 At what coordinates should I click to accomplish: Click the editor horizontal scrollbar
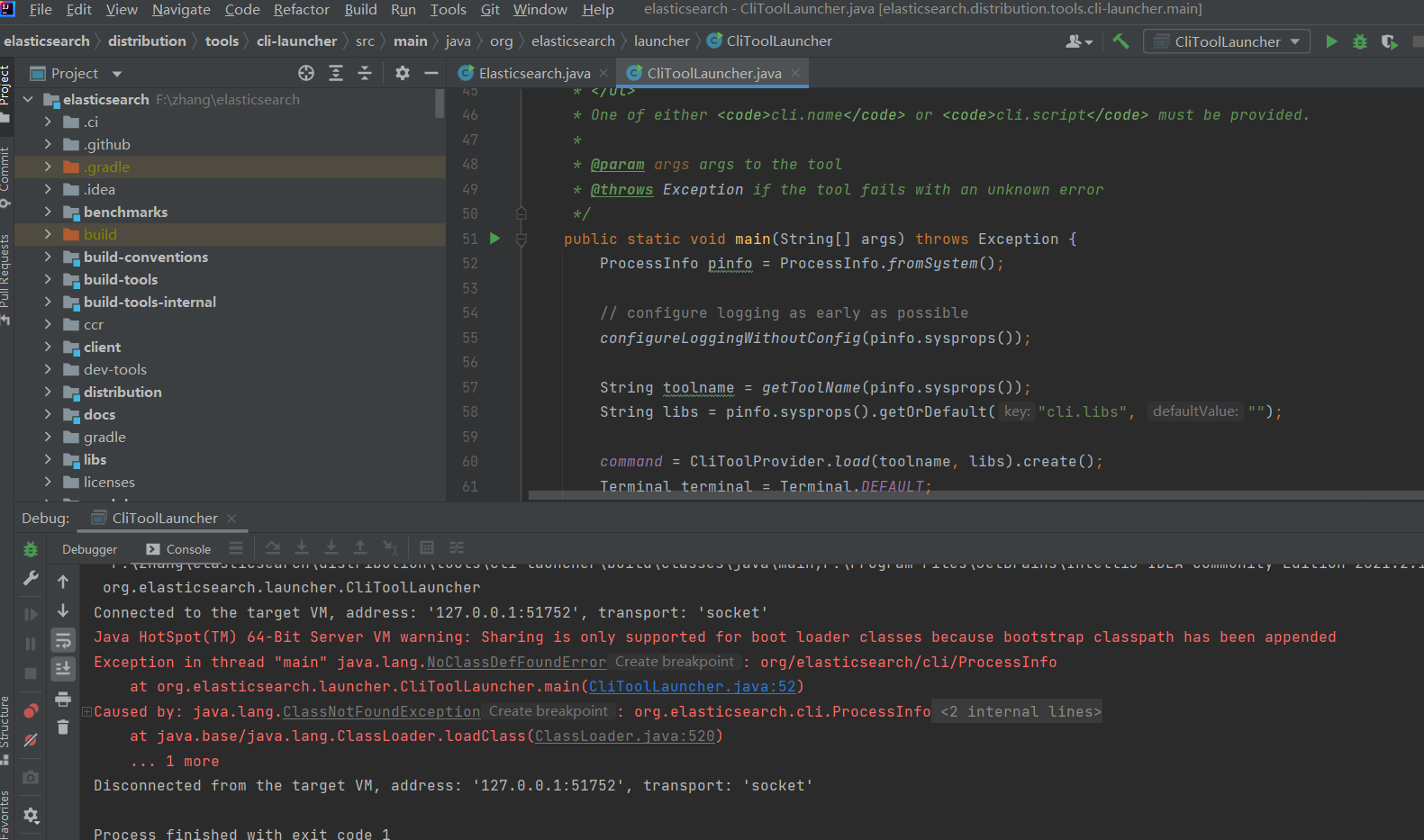pos(975,494)
